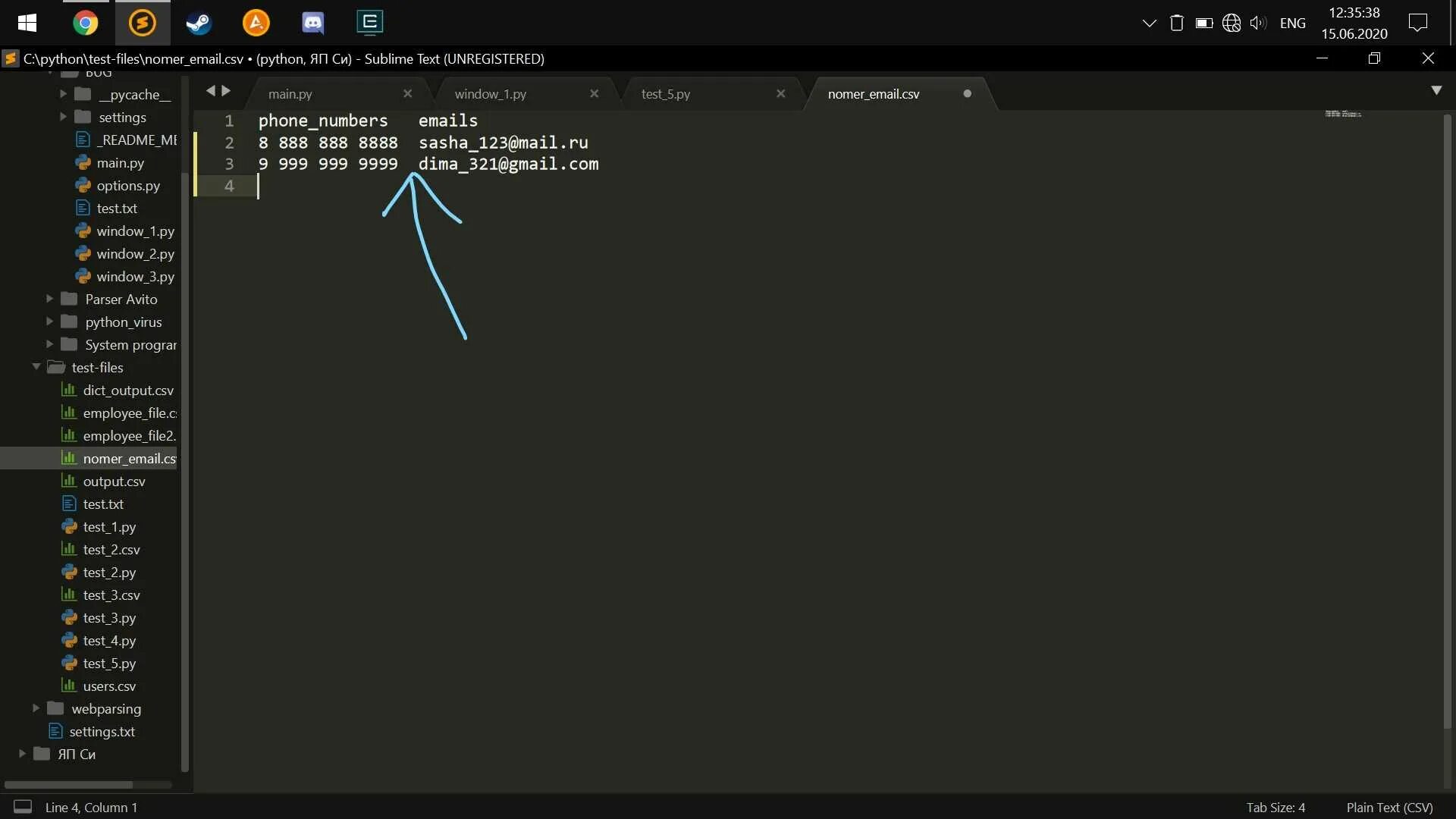Open the teal E app on taskbar
The image size is (1456, 819).
pos(370,23)
